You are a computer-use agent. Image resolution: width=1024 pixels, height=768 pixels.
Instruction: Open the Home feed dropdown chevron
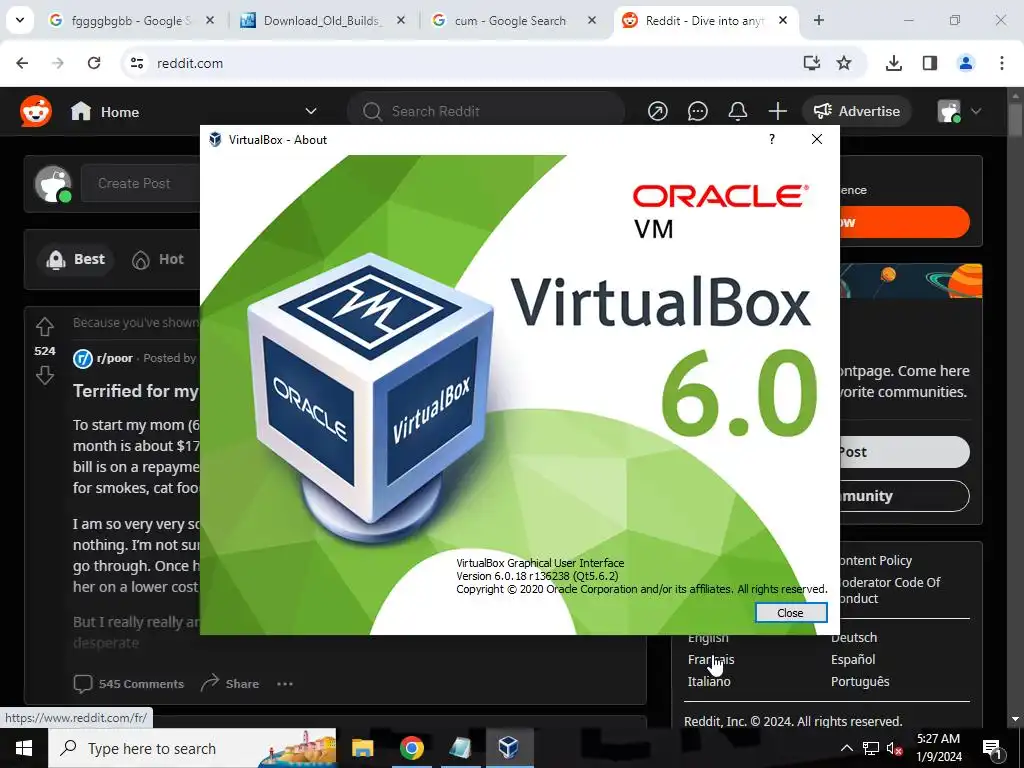coord(311,112)
